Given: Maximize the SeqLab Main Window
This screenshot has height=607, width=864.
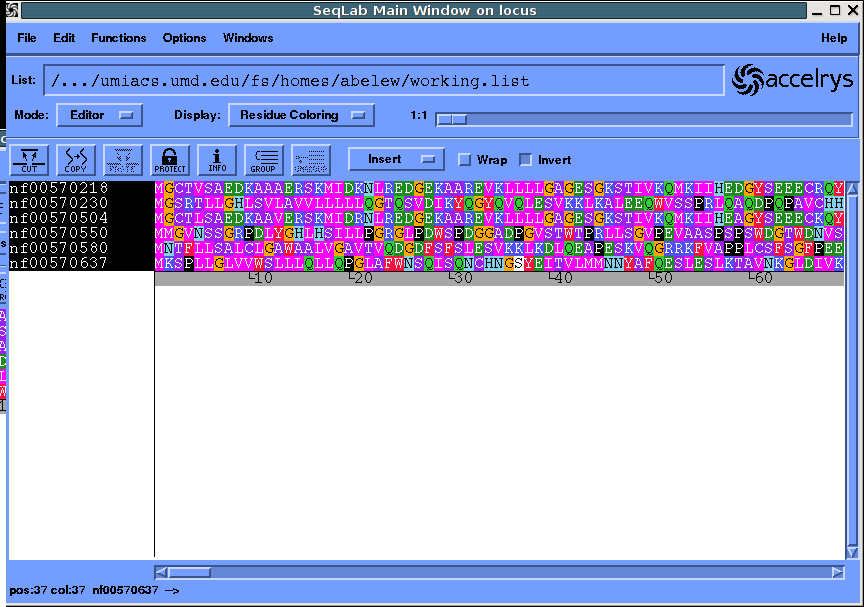Looking at the screenshot, I should point(835,10).
